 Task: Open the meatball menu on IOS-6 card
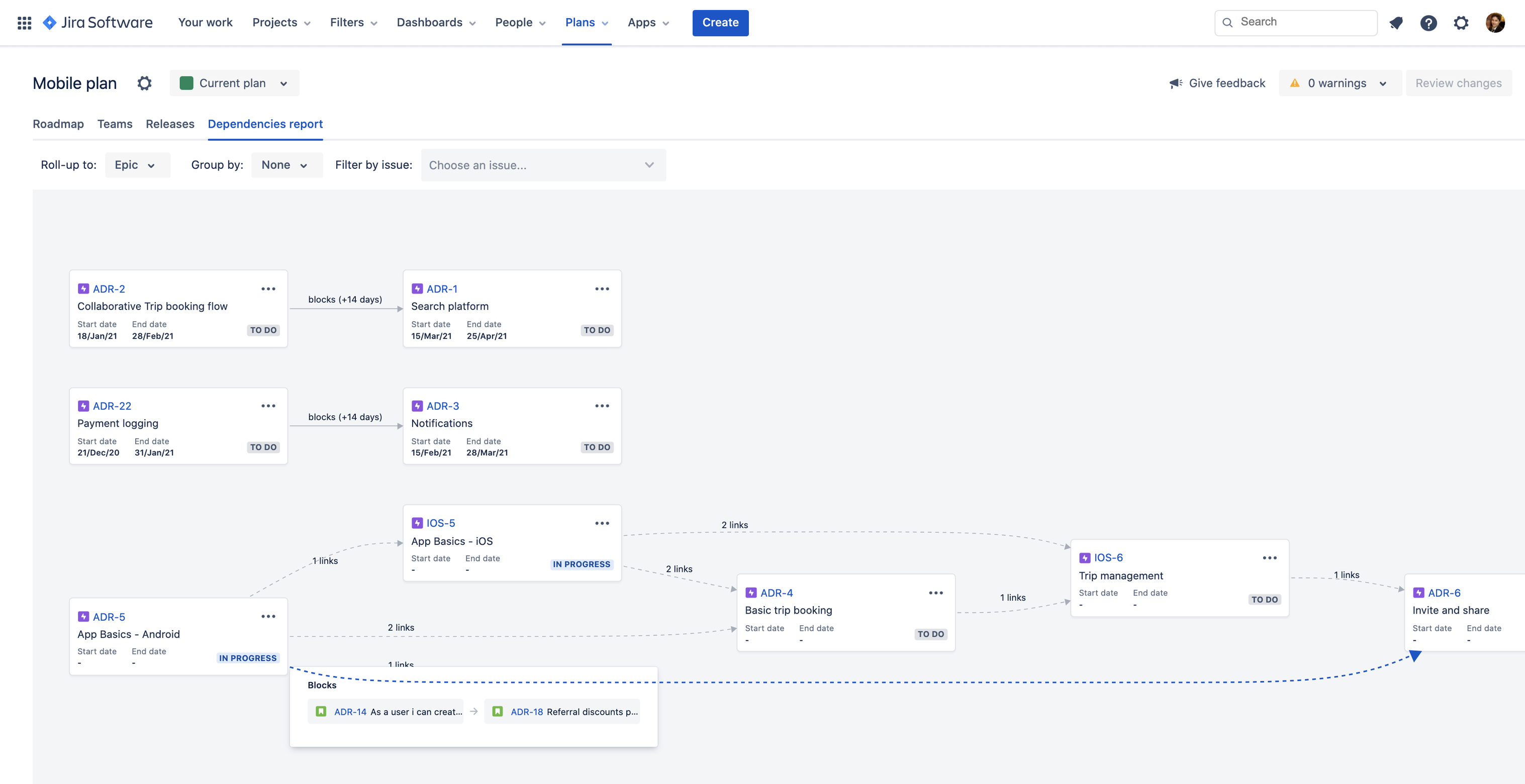[1271, 557]
